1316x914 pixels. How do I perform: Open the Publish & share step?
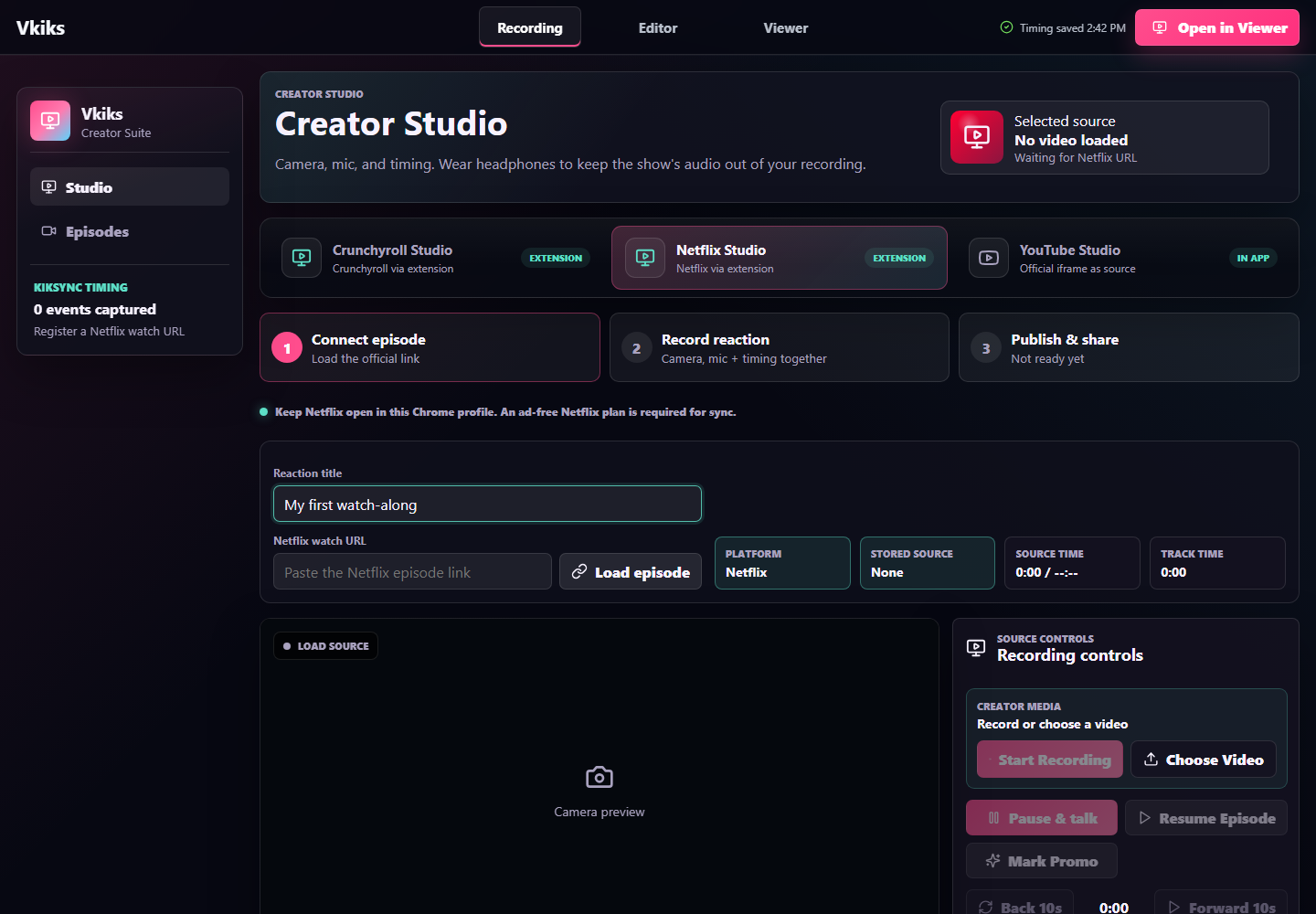pyautogui.click(x=1129, y=347)
